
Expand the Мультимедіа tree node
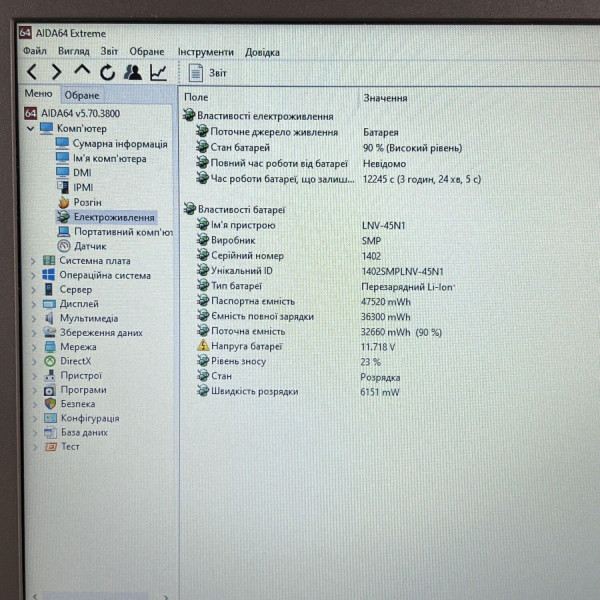pyautogui.click(x=34, y=319)
